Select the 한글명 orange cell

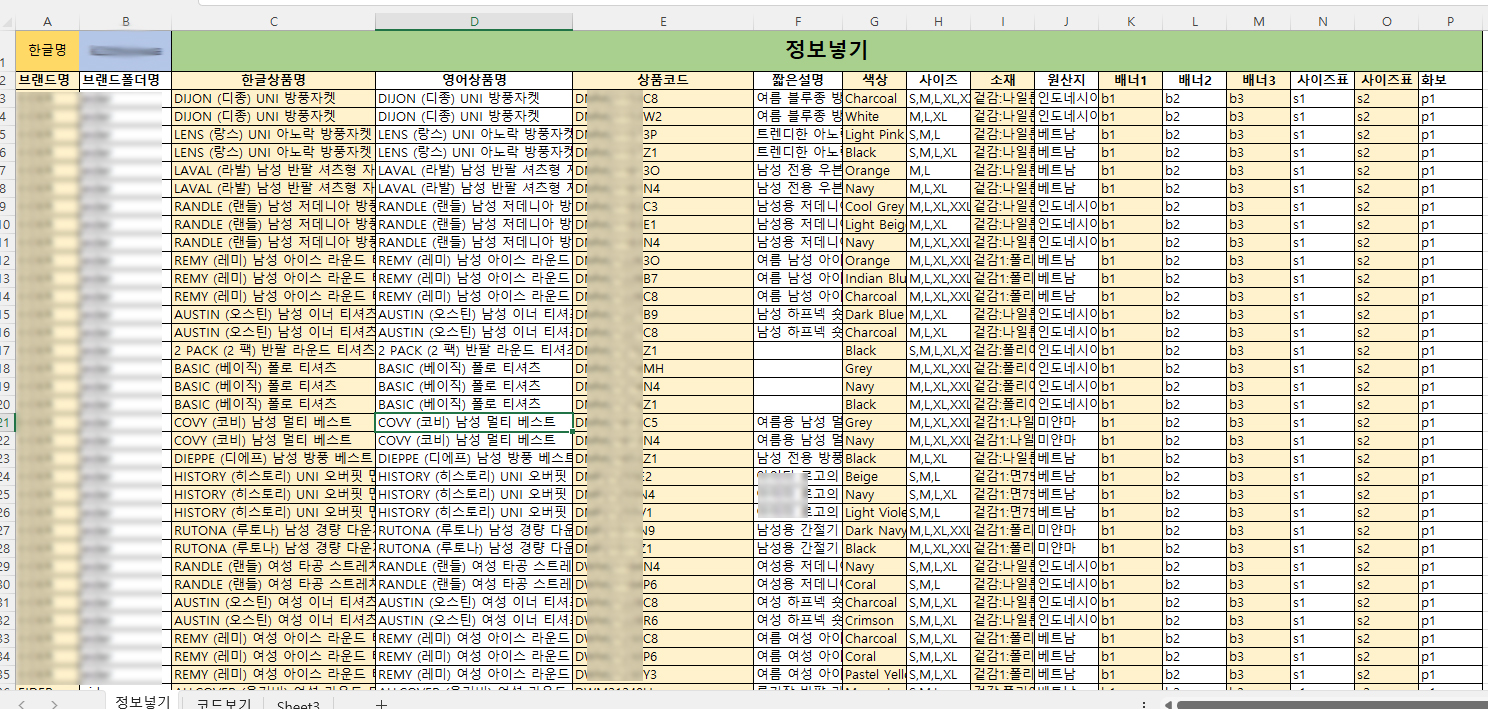point(47,50)
